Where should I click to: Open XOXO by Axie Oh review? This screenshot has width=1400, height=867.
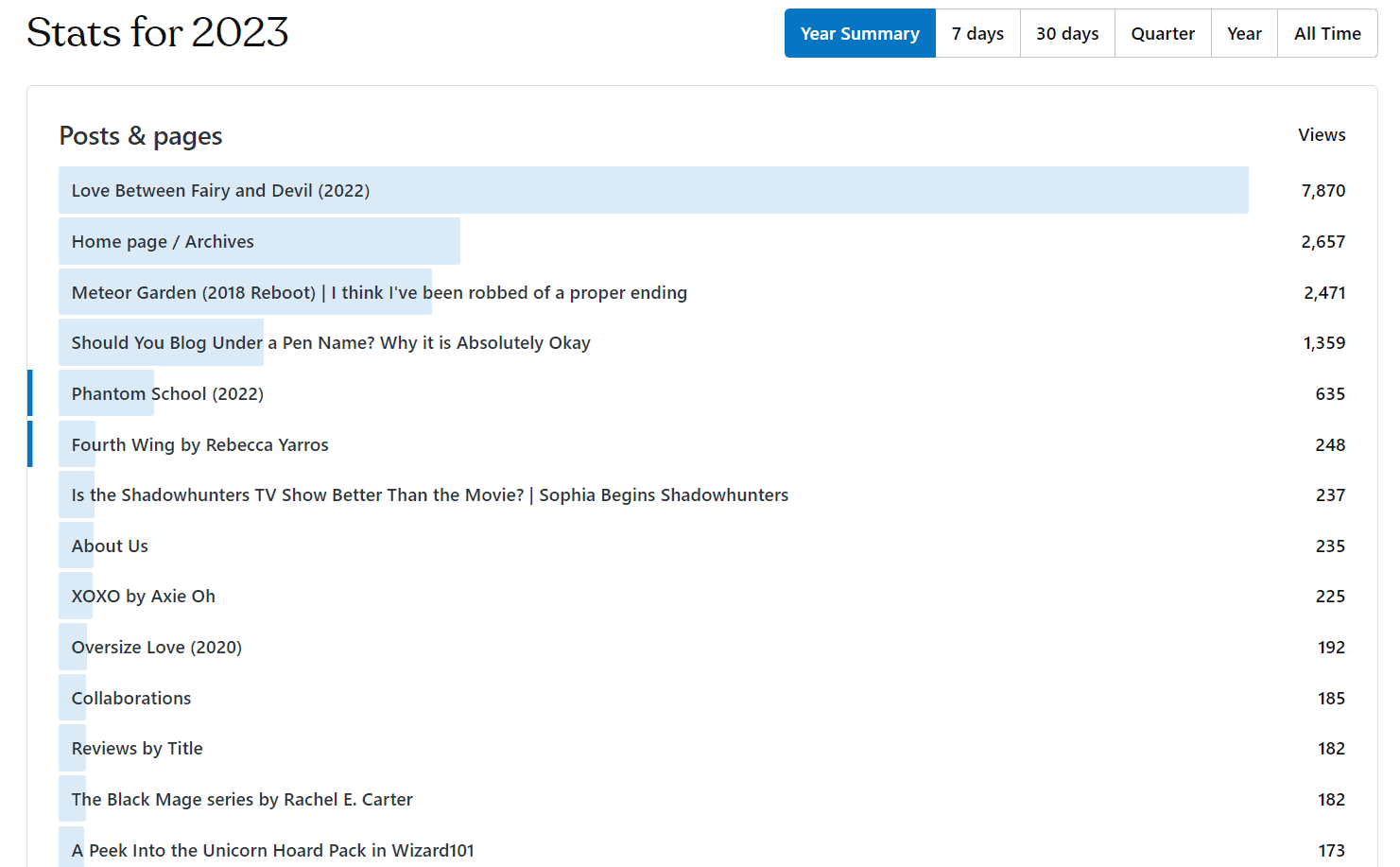tap(144, 597)
